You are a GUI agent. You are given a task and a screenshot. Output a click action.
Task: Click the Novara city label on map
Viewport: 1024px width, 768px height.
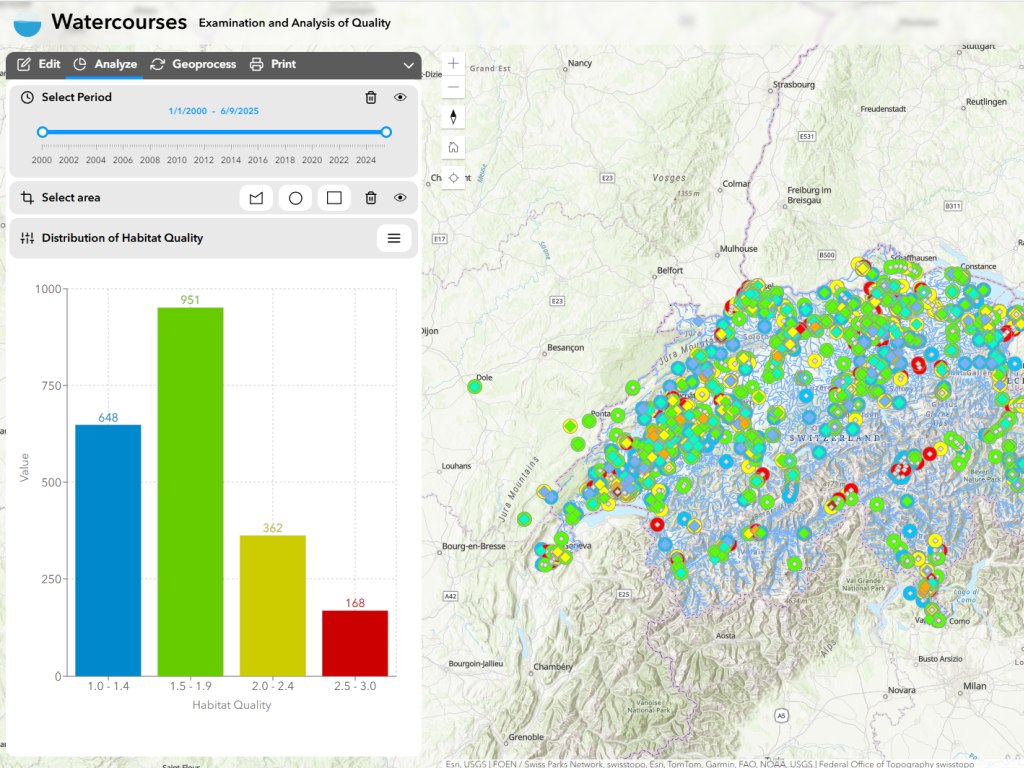tap(901, 690)
